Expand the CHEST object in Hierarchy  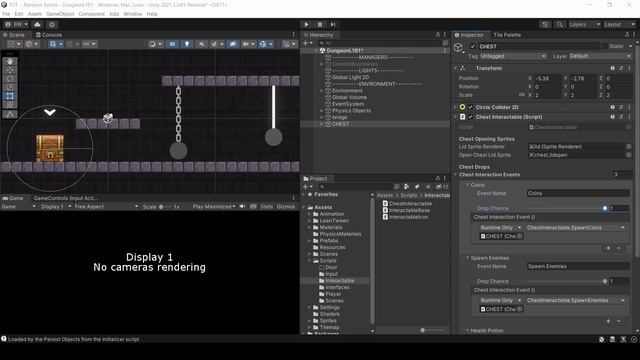tap(322, 124)
